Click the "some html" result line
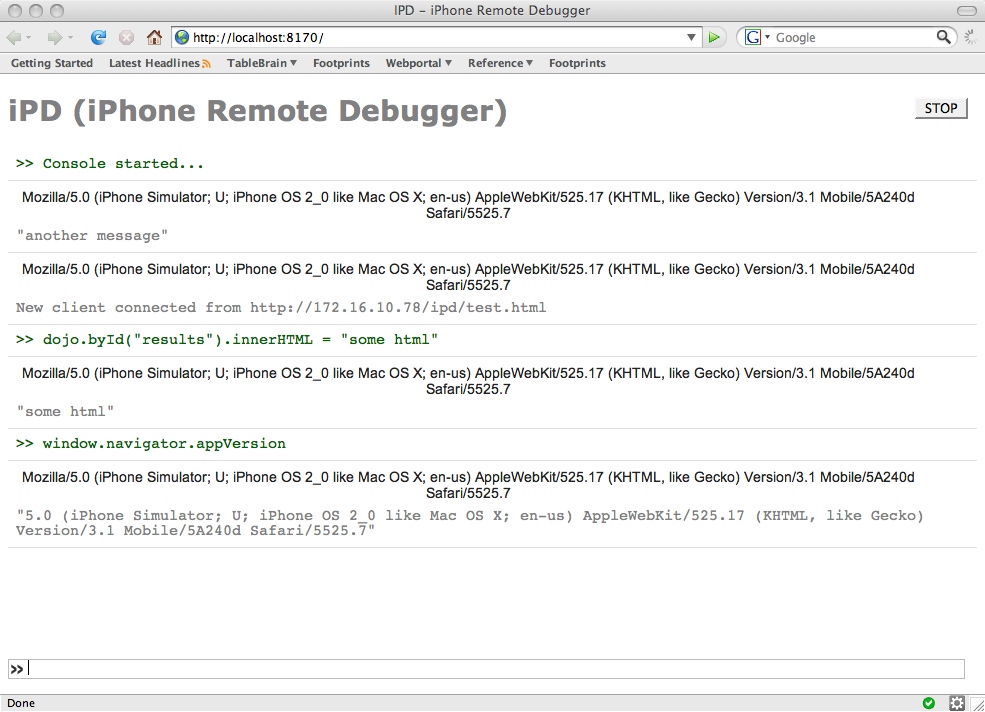 65,412
